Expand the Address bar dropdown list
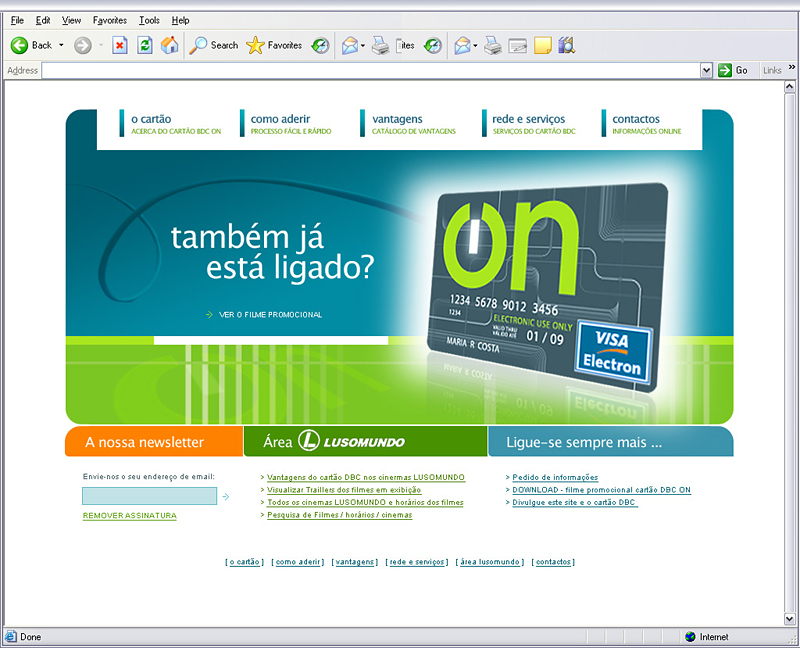The image size is (800, 648). point(706,70)
